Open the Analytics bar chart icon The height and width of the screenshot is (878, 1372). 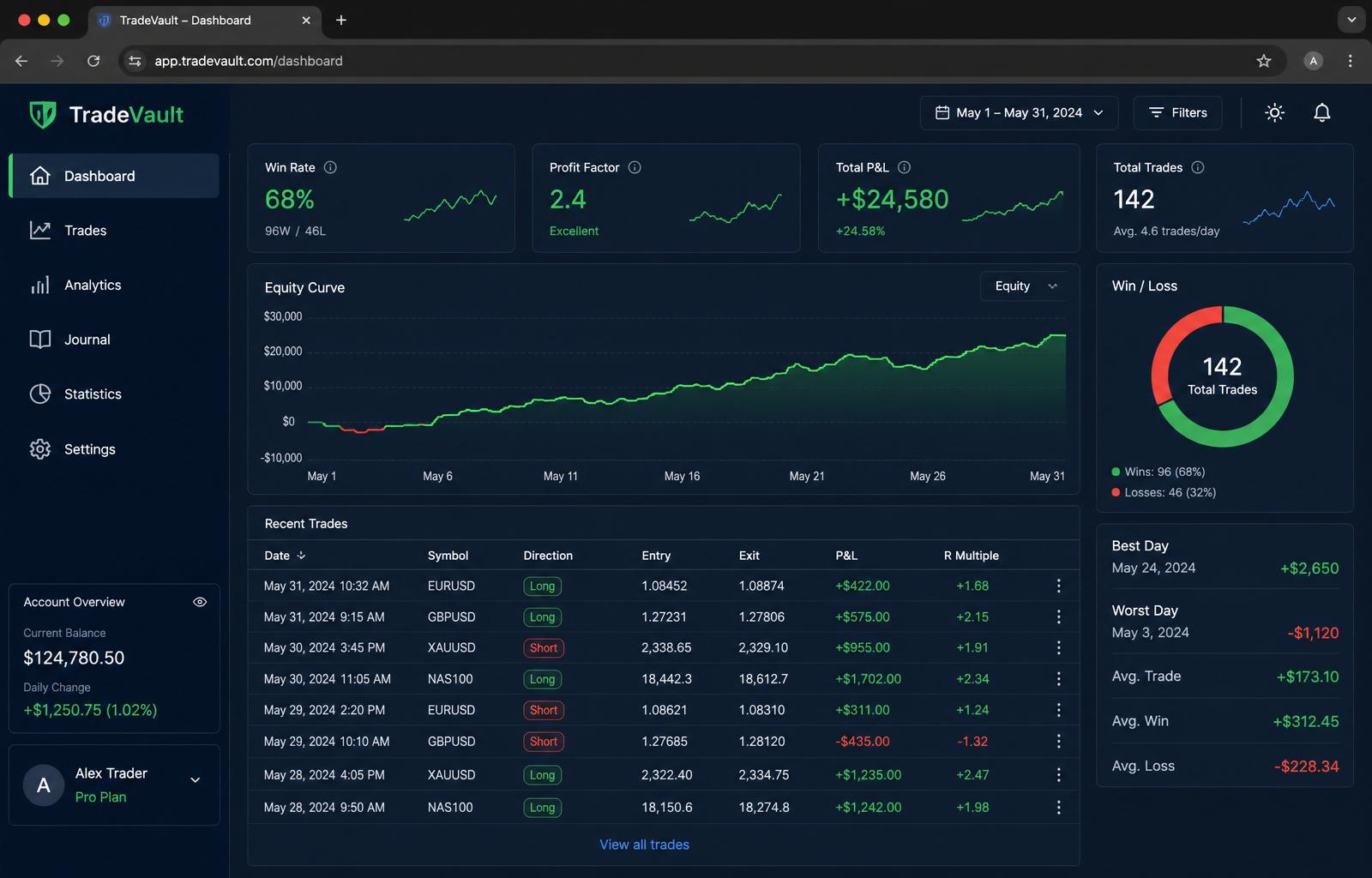coord(40,285)
